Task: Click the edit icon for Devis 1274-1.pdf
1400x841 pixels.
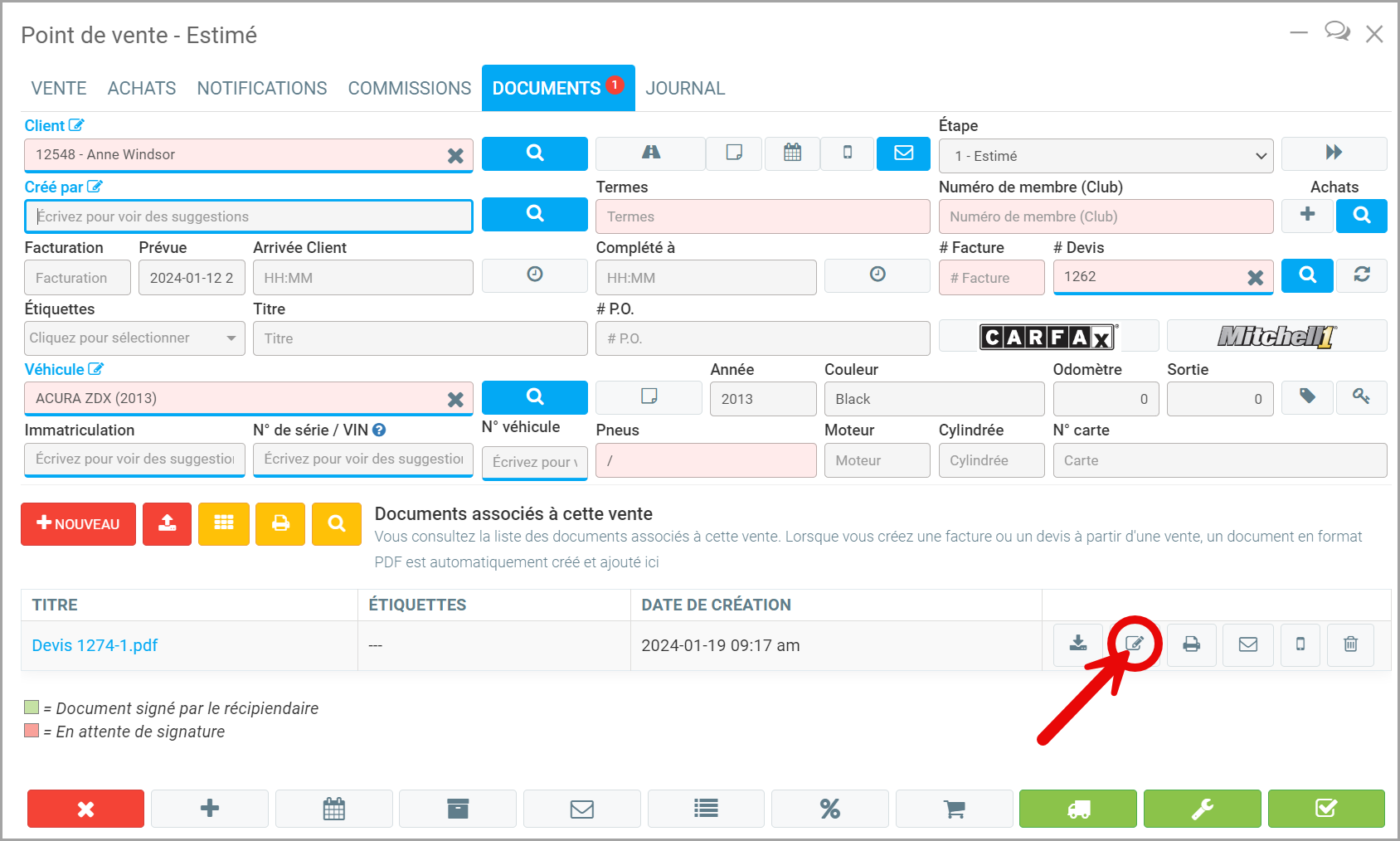Action: pos(1134,644)
